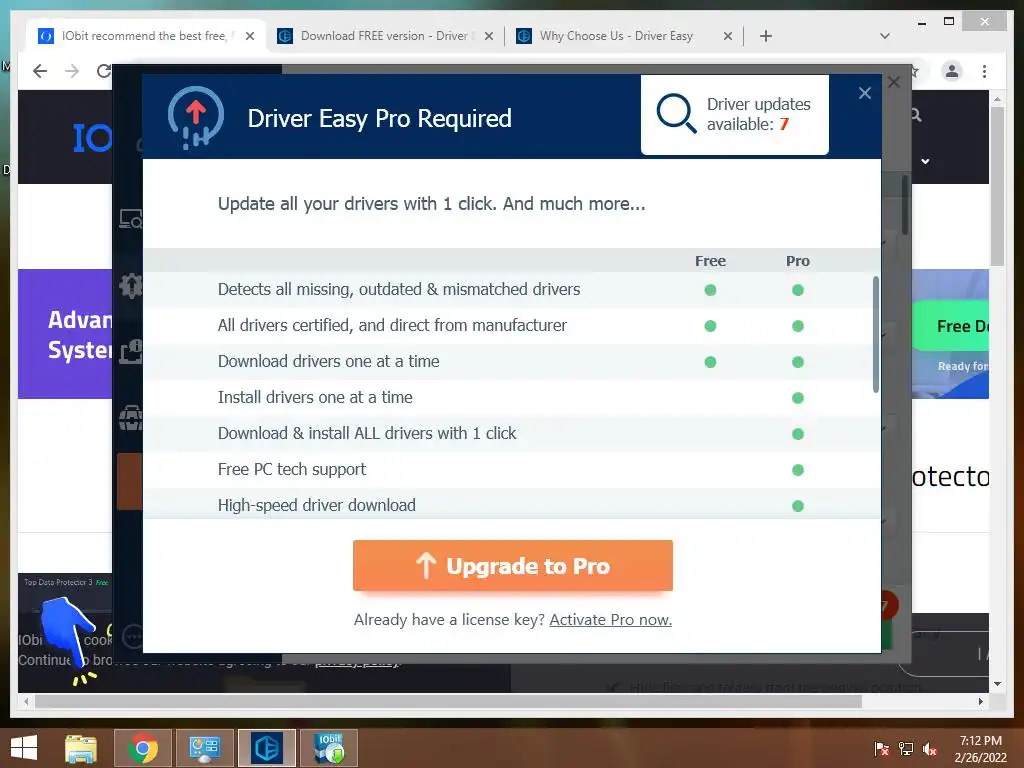Open the Chrome profile avatar
Screen dimensions: 1024x768
coord(952,71)
